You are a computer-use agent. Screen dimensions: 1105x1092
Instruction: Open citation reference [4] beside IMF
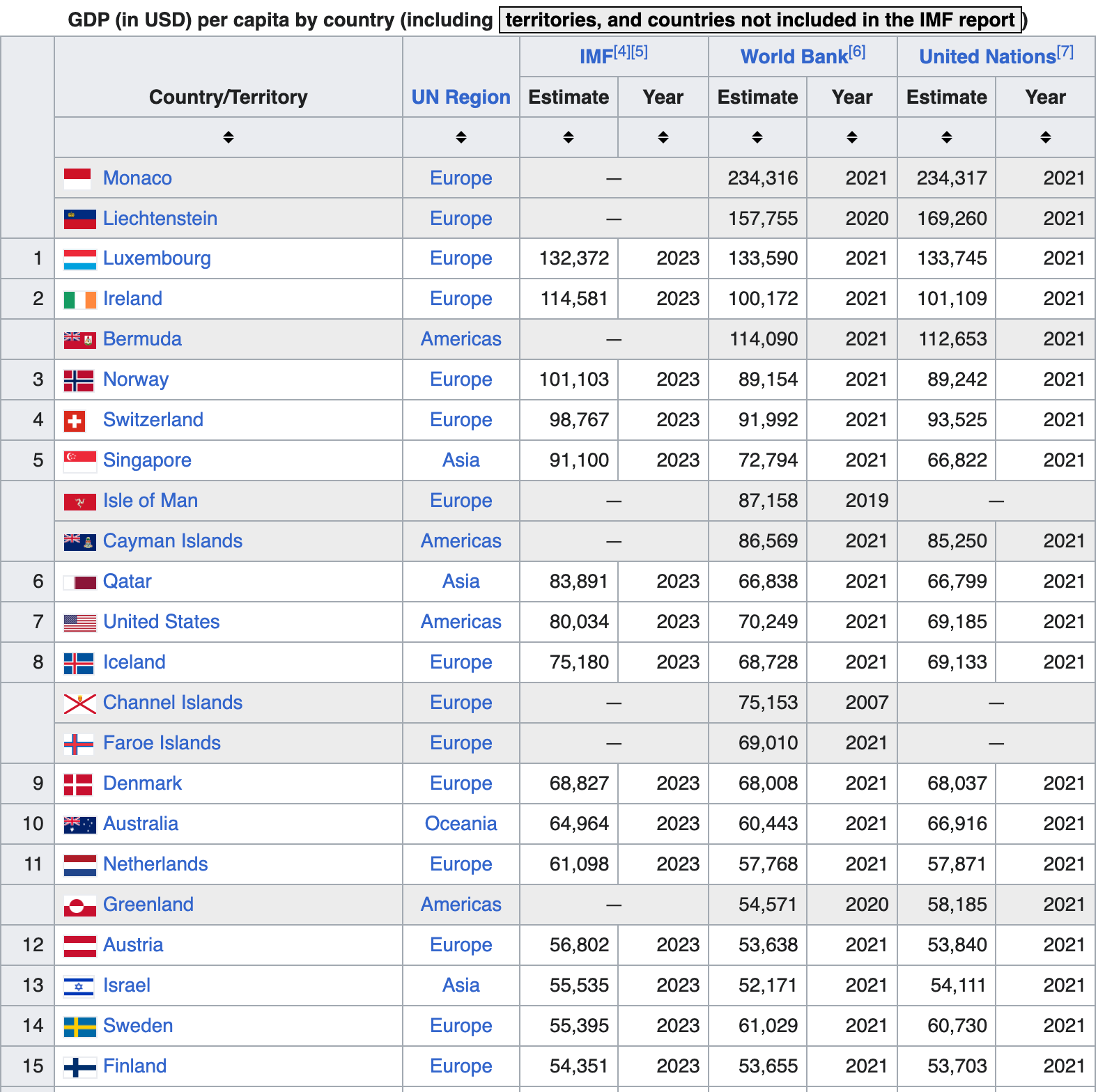click(621, 52)
